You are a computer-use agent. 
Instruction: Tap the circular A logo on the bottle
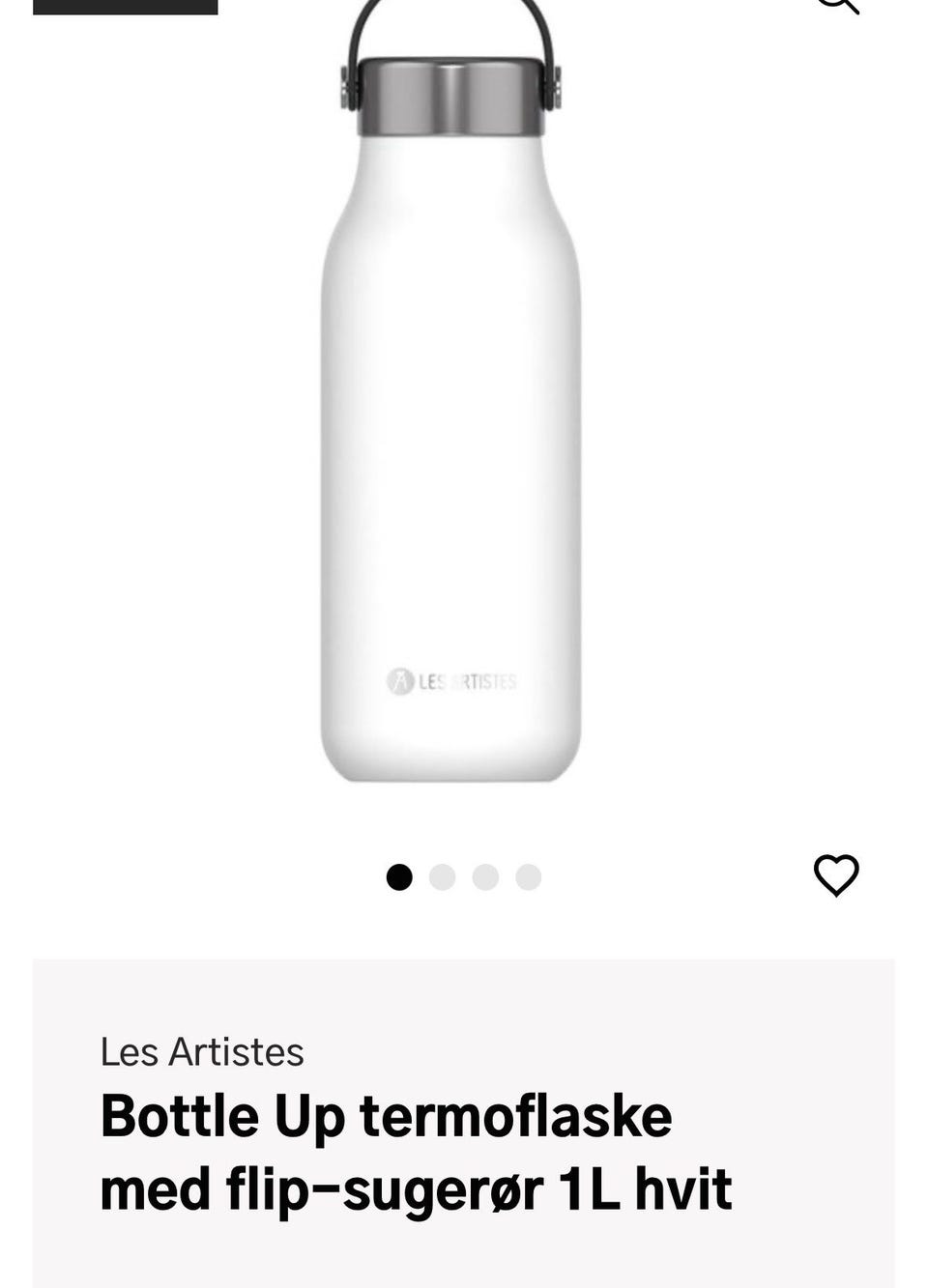pyautogui.click(x=400, y=681)
